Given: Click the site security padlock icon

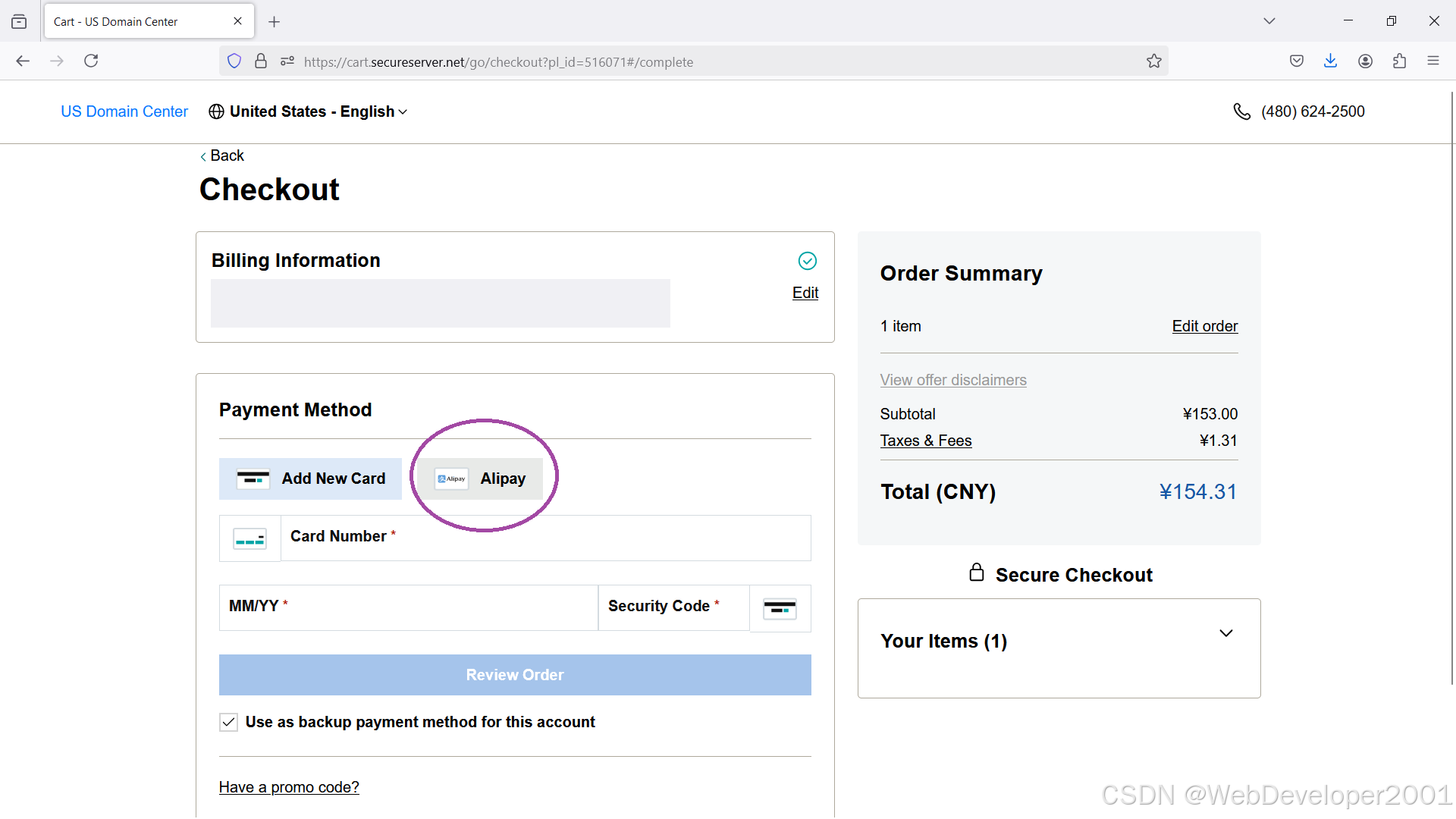Looking at the screenshot, I should point(261,61).
